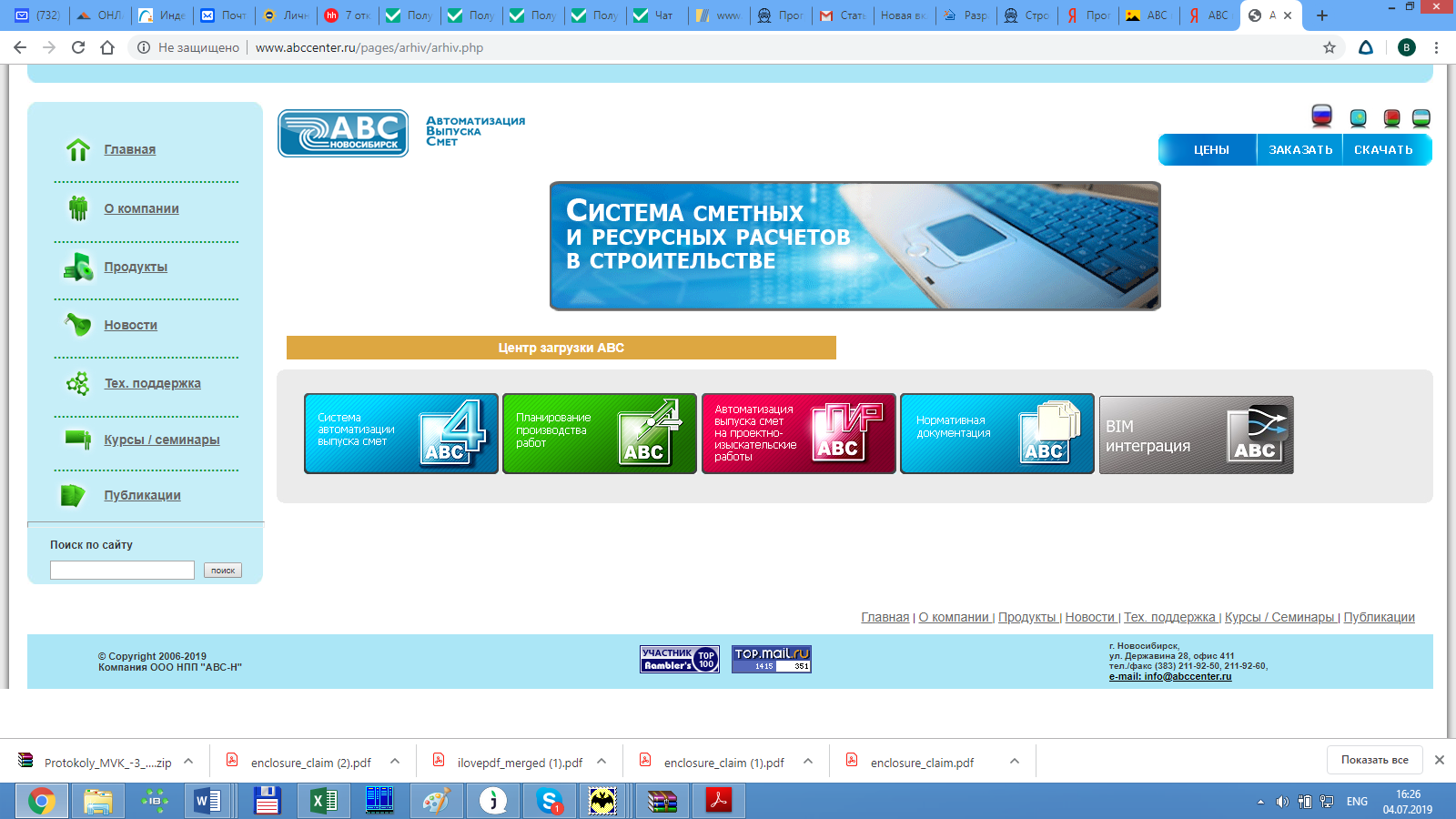The image size is (1456, 819).
Task: Open the bell notification extension icon
Action: 1366,47
